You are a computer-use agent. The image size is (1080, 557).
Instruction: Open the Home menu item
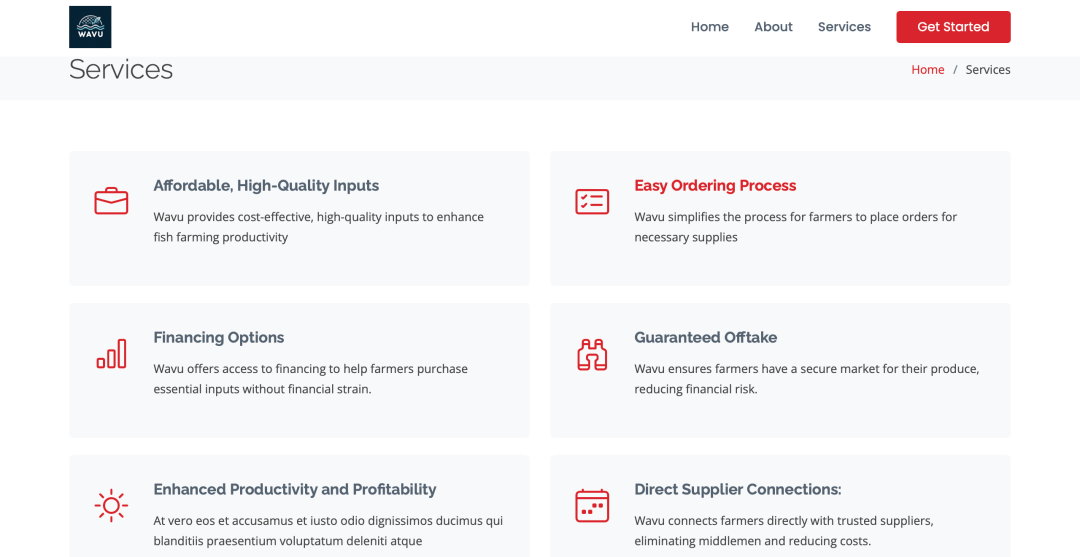pos(709,27)
